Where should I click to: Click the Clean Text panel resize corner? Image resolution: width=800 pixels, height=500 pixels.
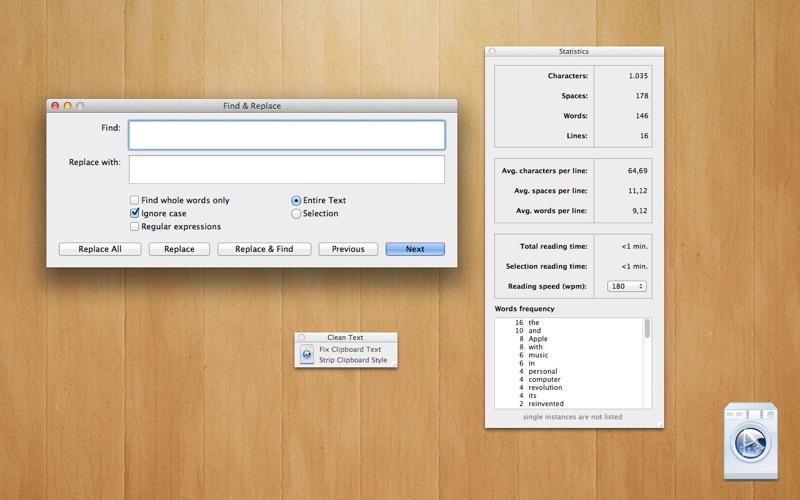(x=394, y=363)
